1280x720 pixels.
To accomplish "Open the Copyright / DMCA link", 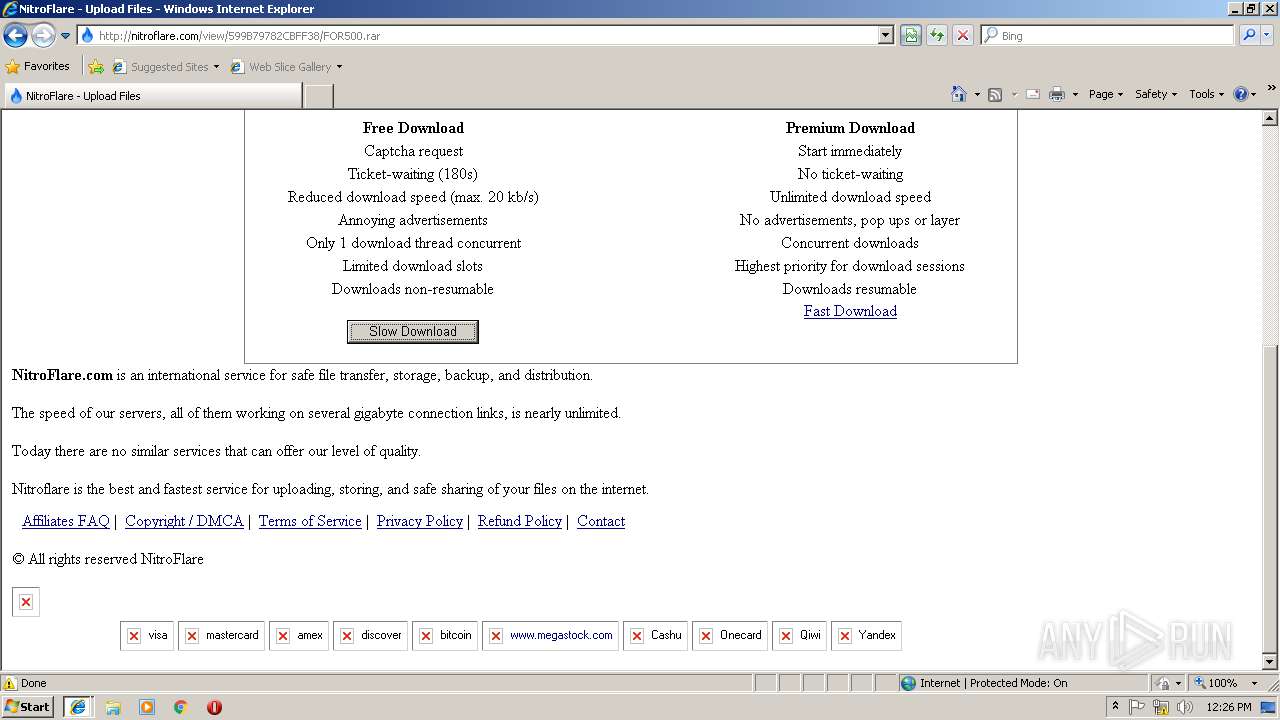I will point(184,521).
